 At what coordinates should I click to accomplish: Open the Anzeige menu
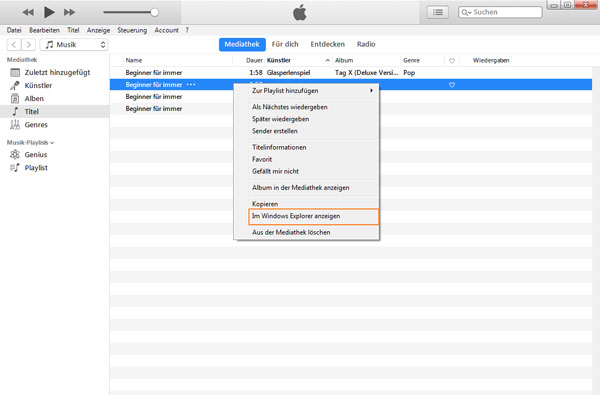pyautogui.click(x=98, y=30)
